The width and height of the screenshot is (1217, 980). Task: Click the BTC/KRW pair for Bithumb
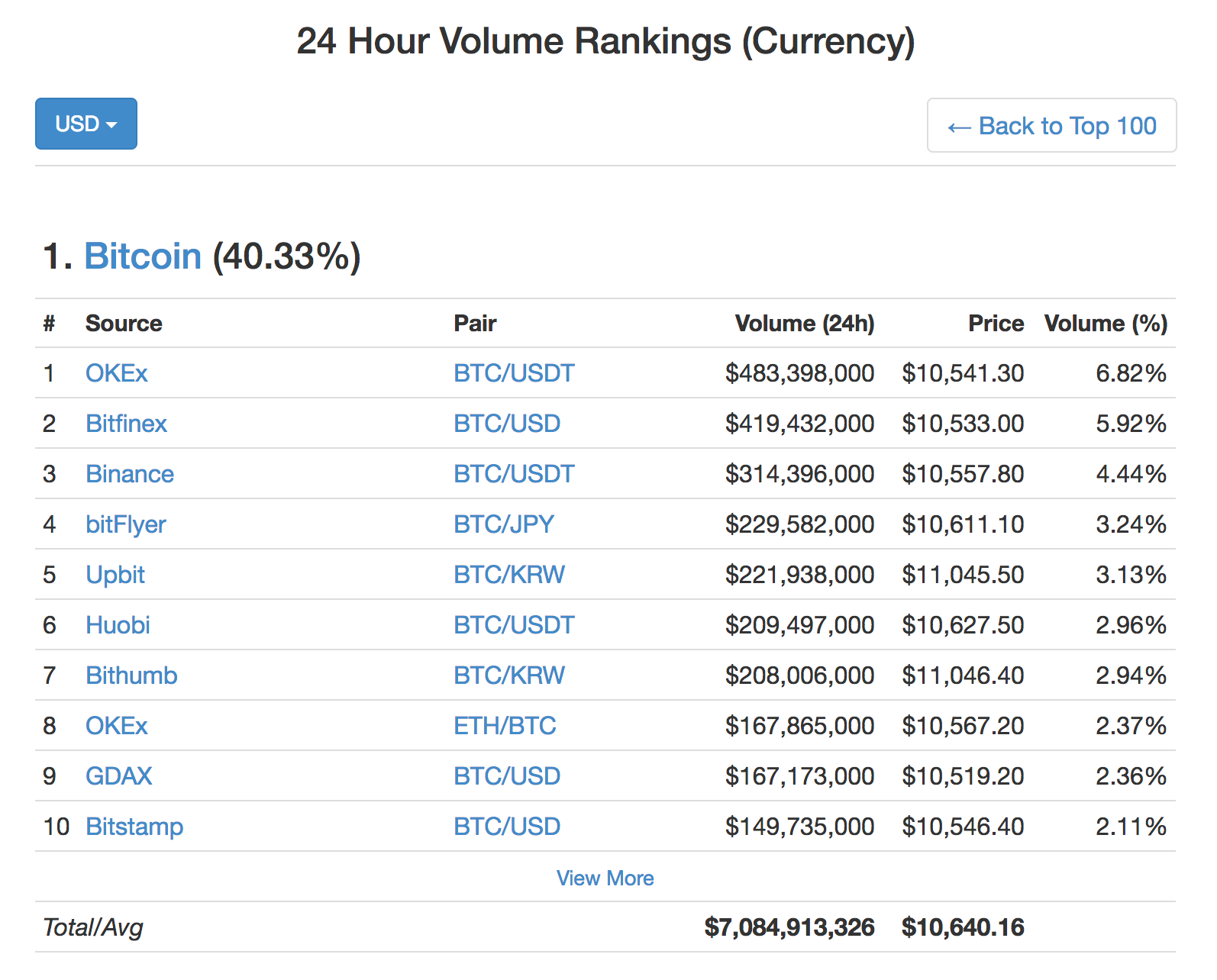point(509,675)
